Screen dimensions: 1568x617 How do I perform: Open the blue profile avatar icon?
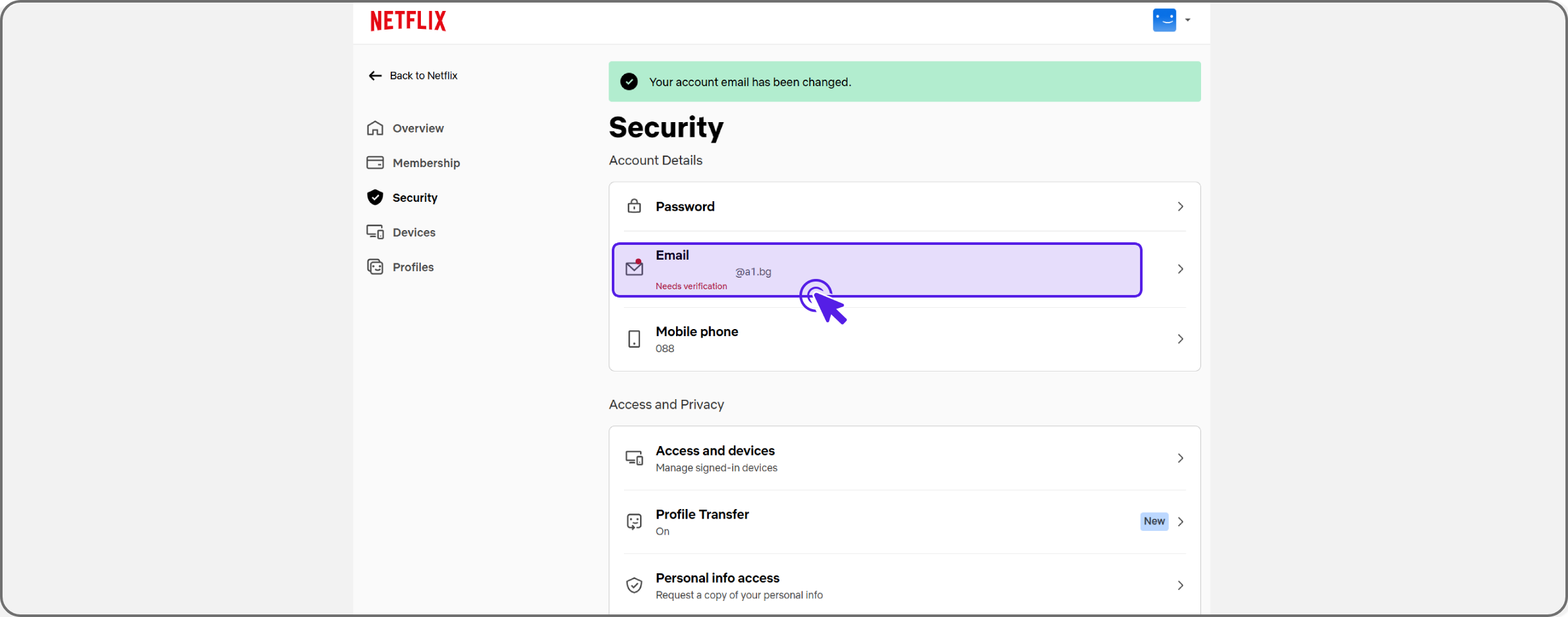(1164, 20)
